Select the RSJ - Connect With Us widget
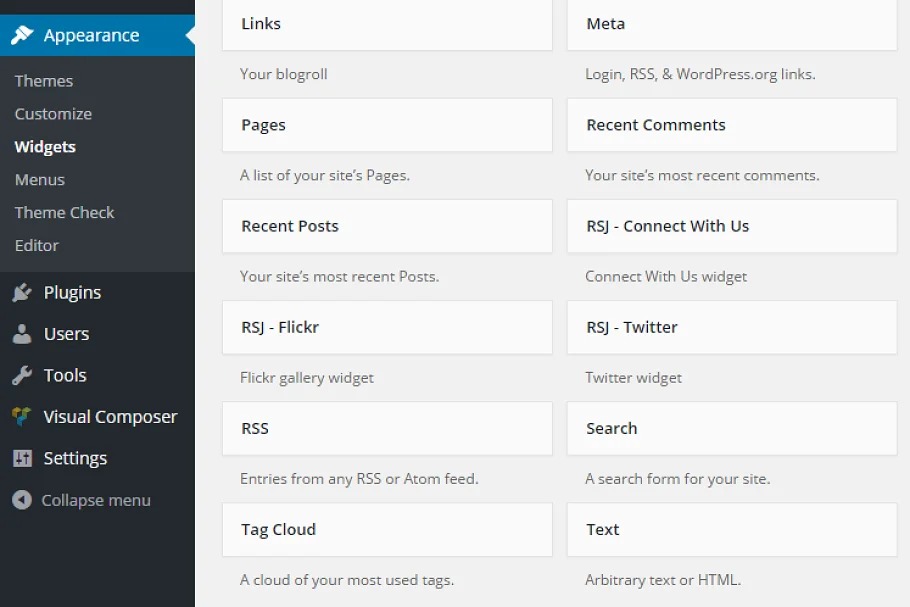This screenshot has height=607, width=910. (731, 226)
